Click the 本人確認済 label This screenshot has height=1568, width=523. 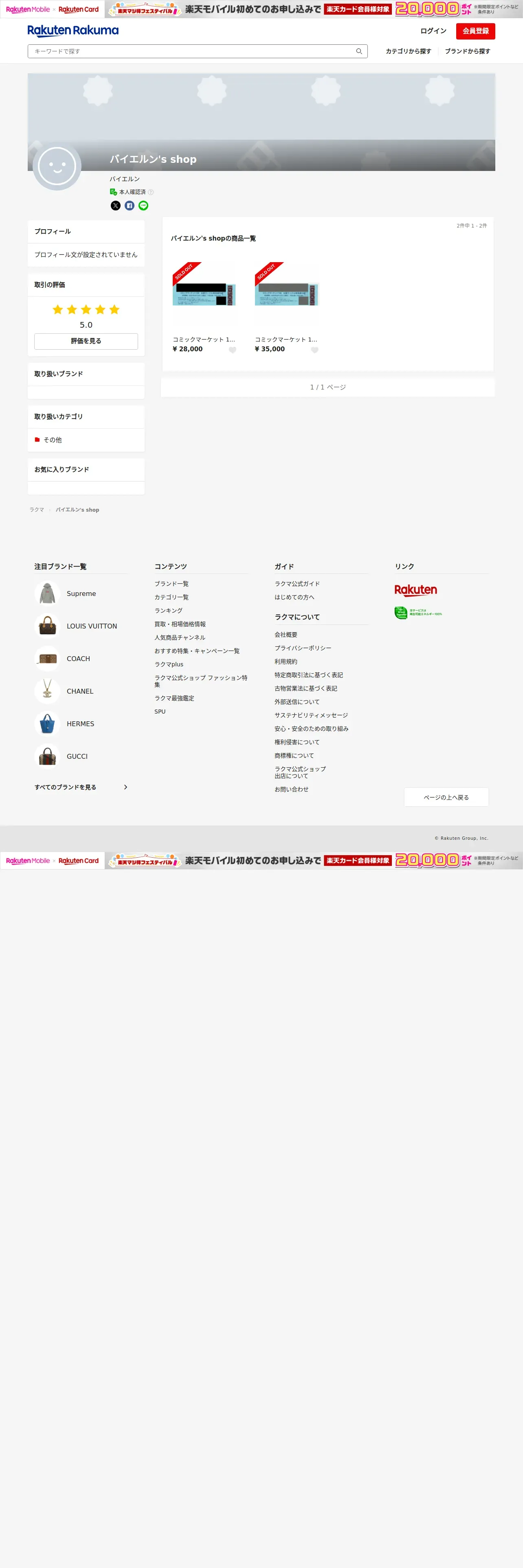click(132, 192)
